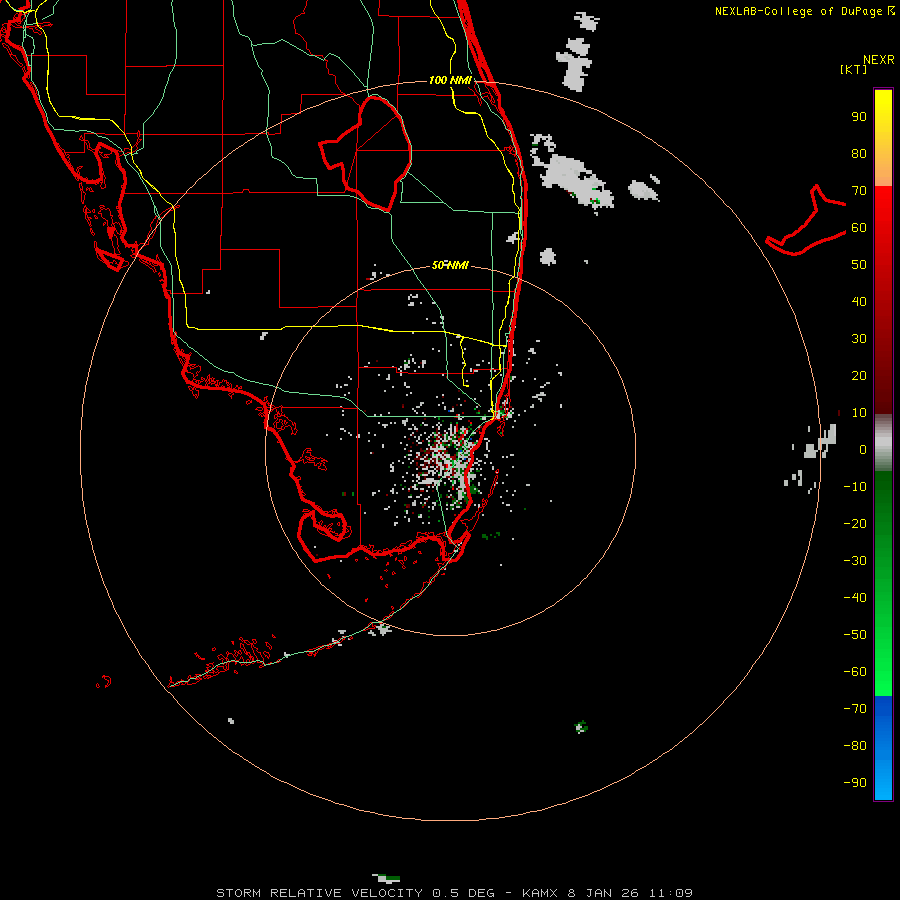Click the 100 NMI range ring label

450,80
